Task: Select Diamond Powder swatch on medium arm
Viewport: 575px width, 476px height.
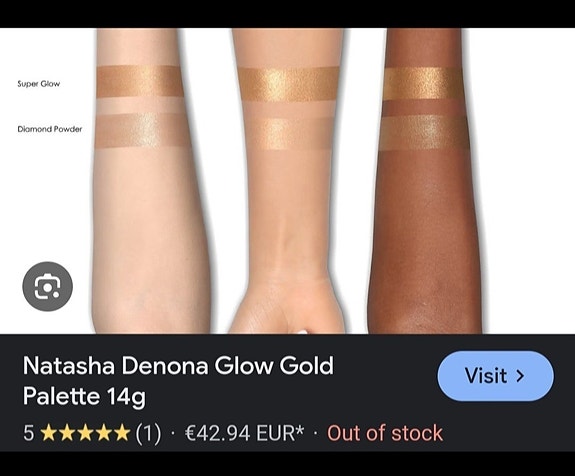Action: pyautogui.click(x=290, y=133)
